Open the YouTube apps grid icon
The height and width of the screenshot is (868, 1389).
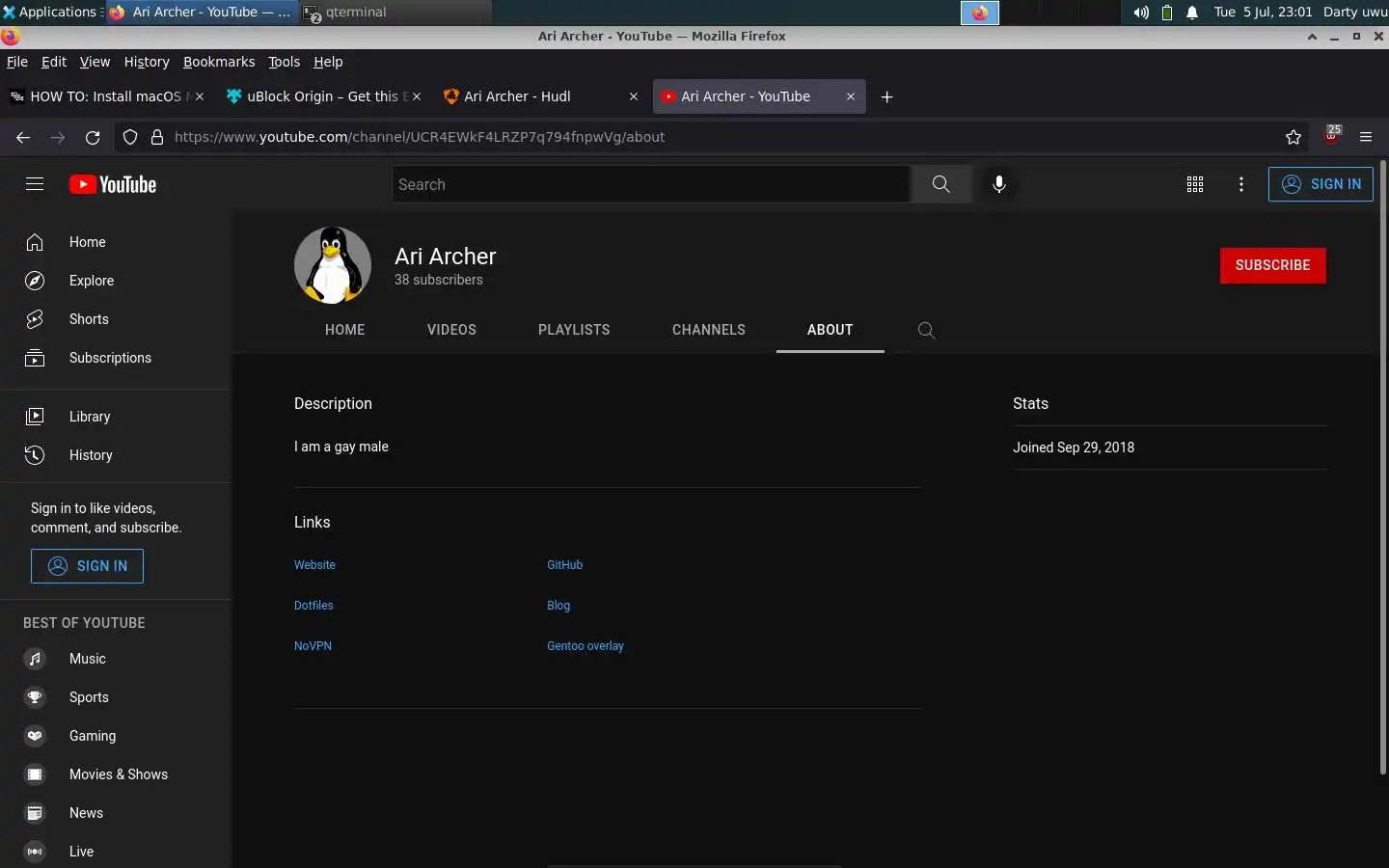[x=1195, y=184]
